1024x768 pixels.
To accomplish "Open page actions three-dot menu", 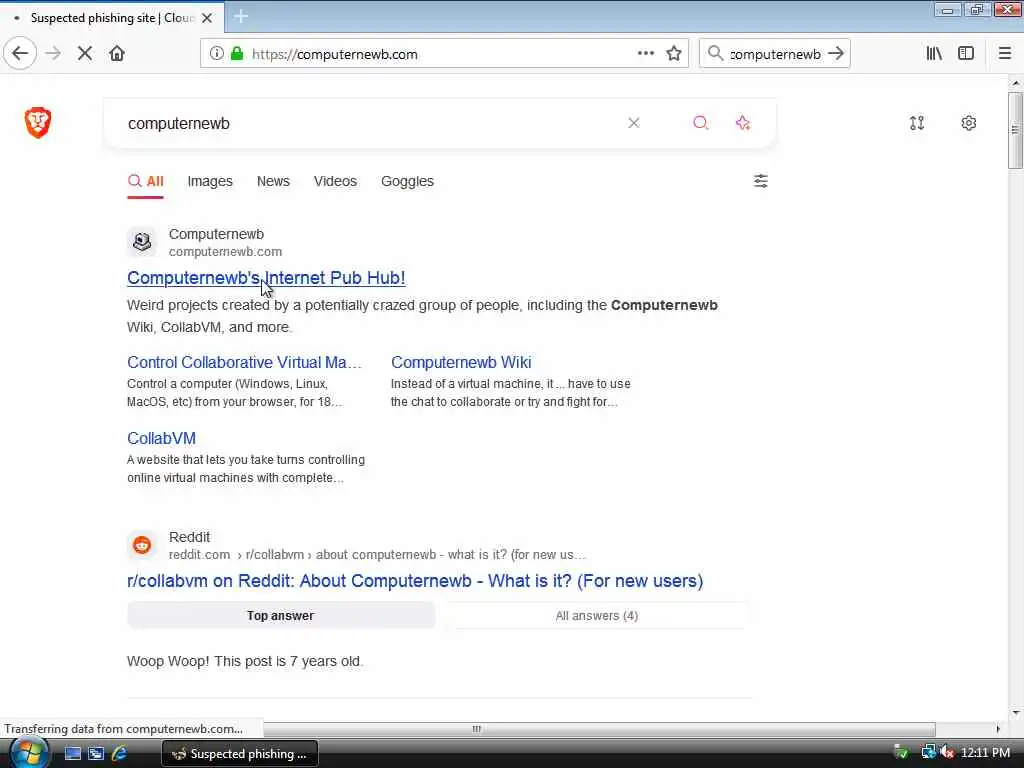I will [645, 54].
